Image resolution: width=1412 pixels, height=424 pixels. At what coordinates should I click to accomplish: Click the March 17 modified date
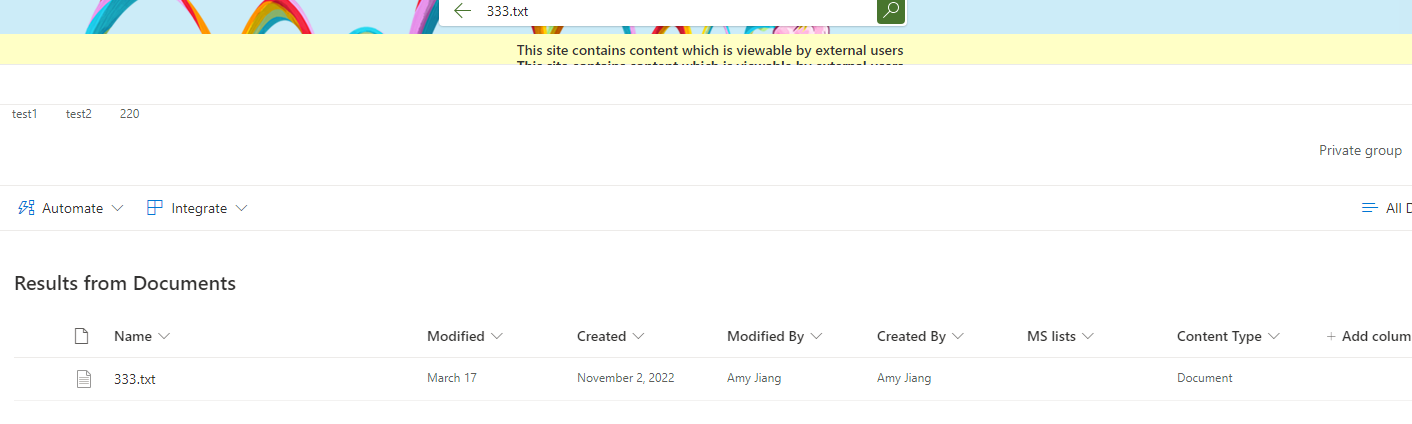pyautogui.click(x=452, y=378)
